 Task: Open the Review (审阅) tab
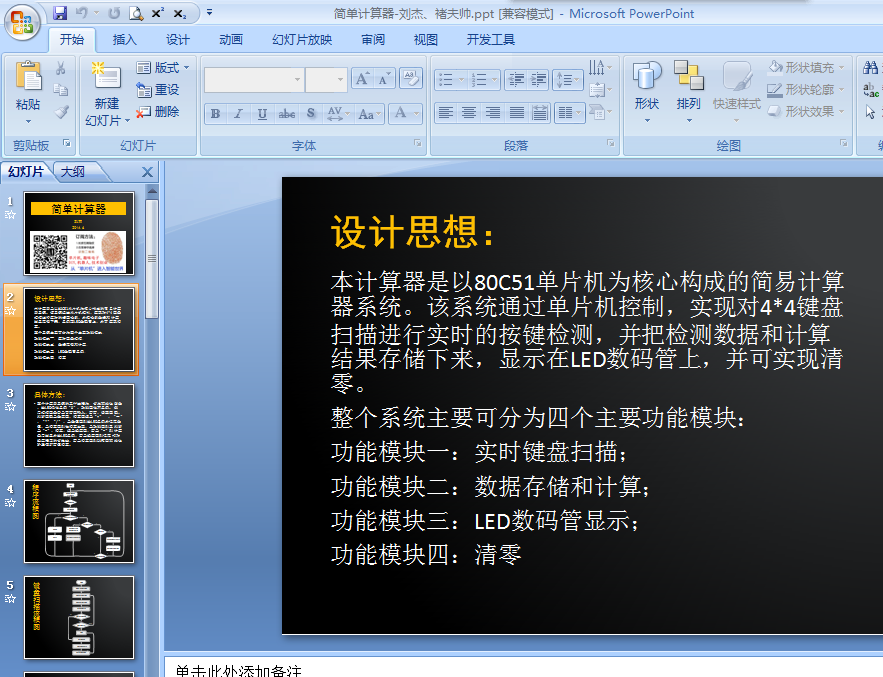click(373, 39)
